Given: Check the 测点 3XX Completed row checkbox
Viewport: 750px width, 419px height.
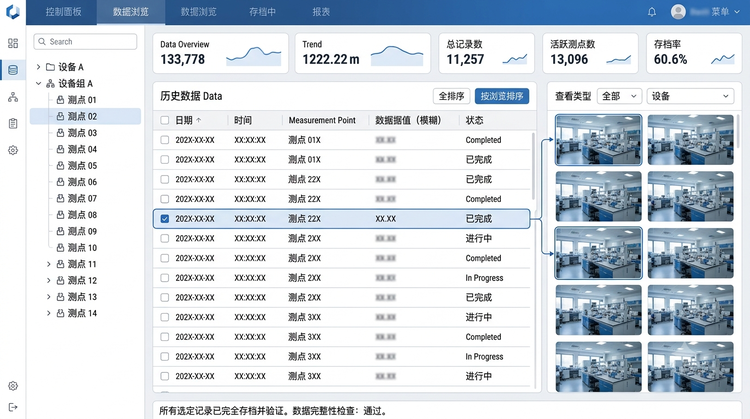Looking at the screenshot, I should point(165,337).
